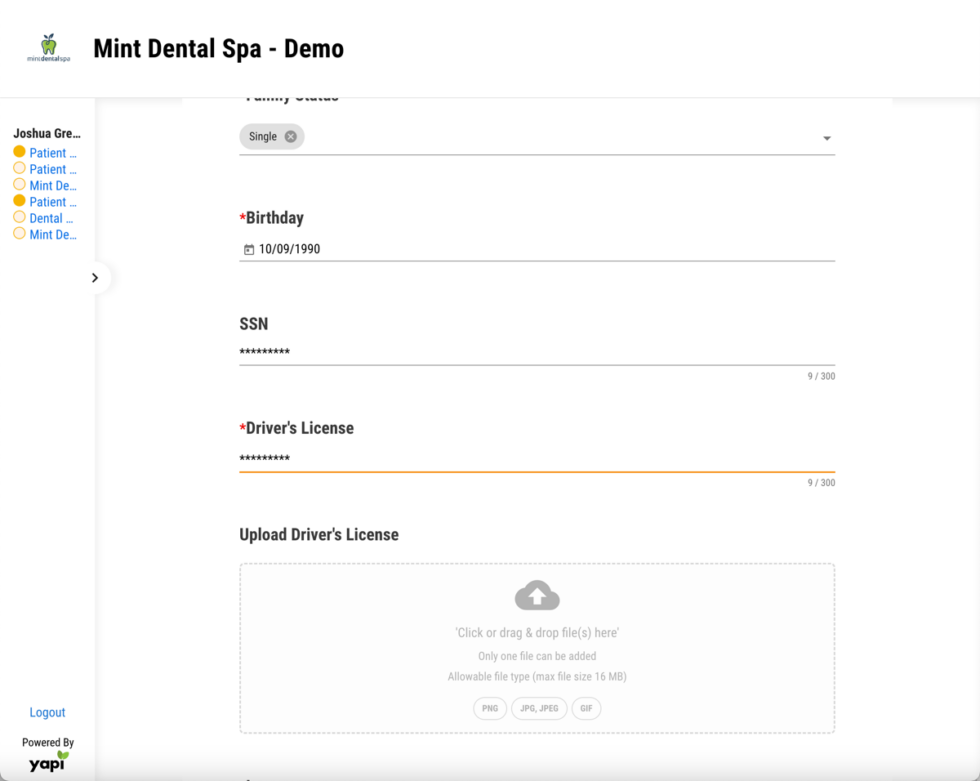980x781 pixels.
Task: Click the status circle beside last Mint De form
Action: pos(17,234)
